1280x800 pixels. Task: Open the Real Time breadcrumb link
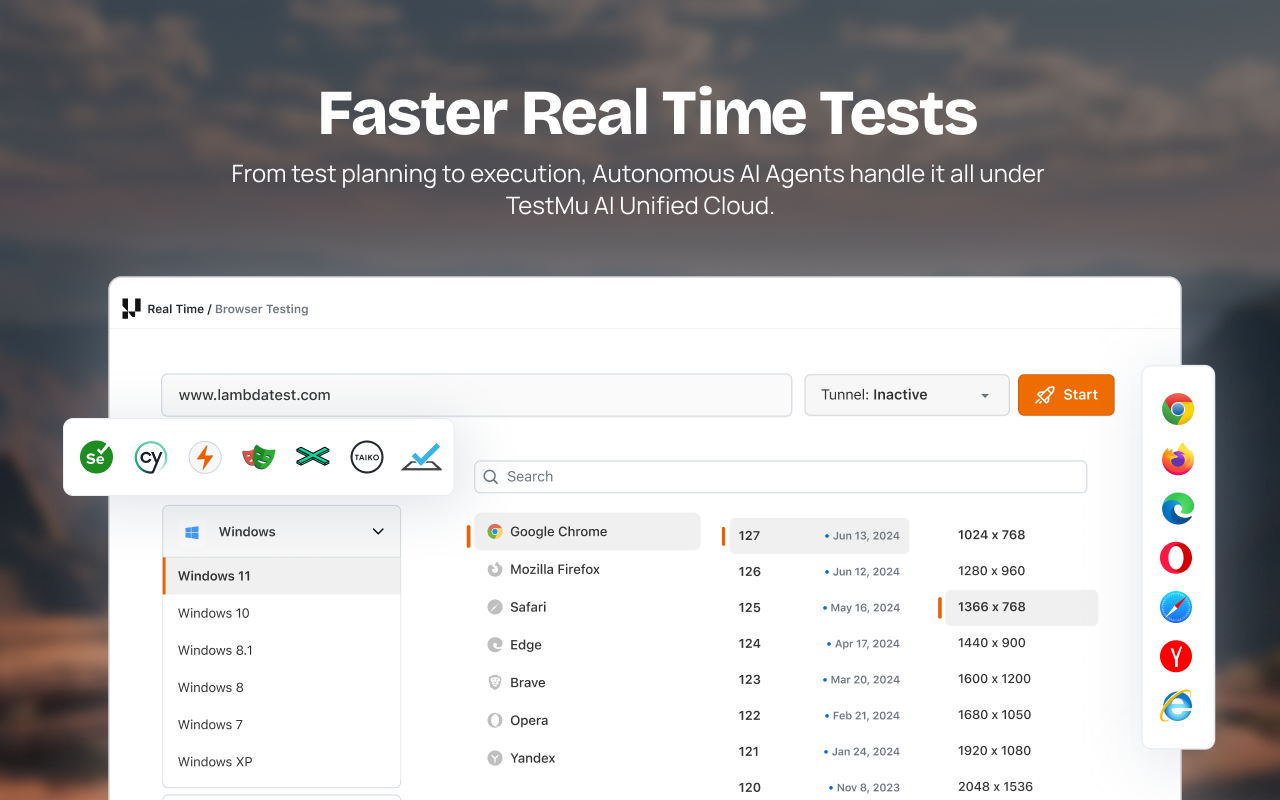(175, 309)
